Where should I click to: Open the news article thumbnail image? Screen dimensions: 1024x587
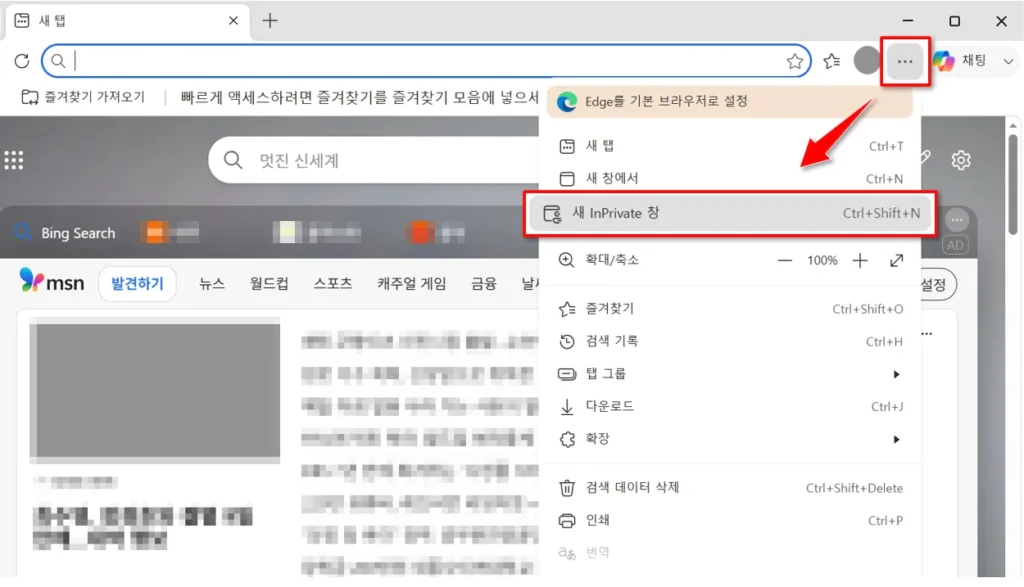coord(155,390)
